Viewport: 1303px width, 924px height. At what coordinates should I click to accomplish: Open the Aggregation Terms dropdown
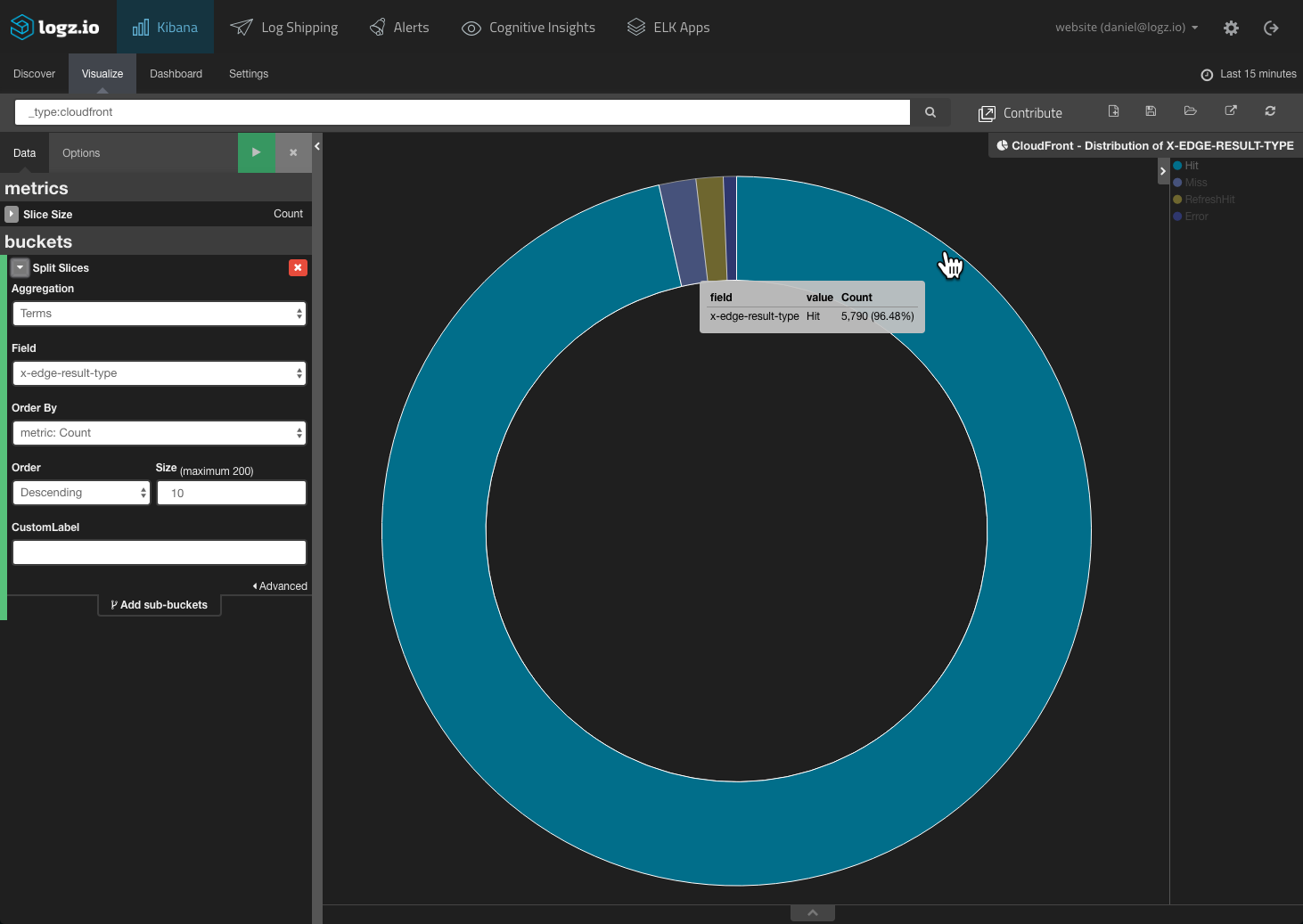pos(160,314)
